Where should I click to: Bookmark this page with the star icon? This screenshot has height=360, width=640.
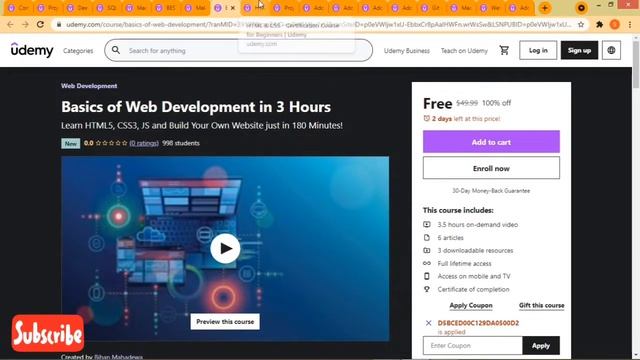click(581, 24)
